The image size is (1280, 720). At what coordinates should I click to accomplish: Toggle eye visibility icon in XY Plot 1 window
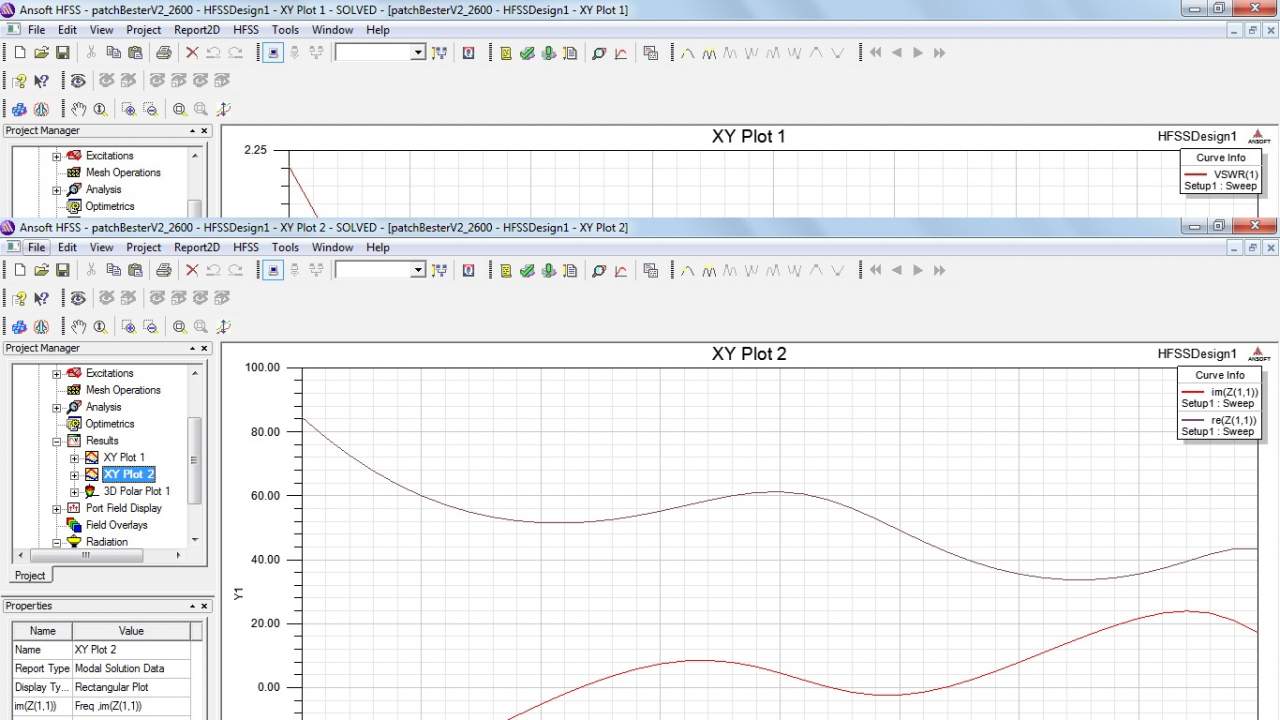click(78, 81)
